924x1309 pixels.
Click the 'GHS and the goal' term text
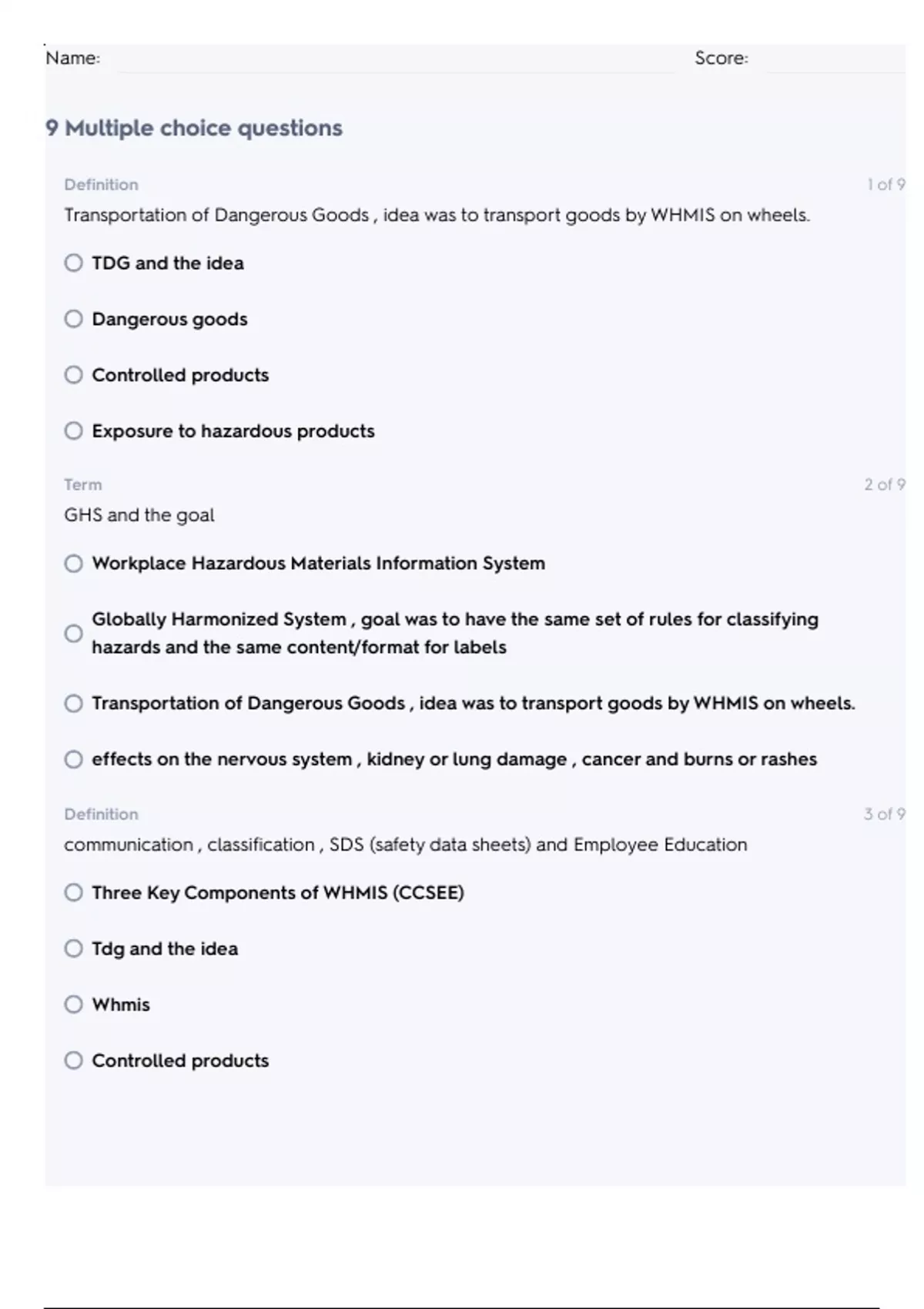tap(139, 515)
